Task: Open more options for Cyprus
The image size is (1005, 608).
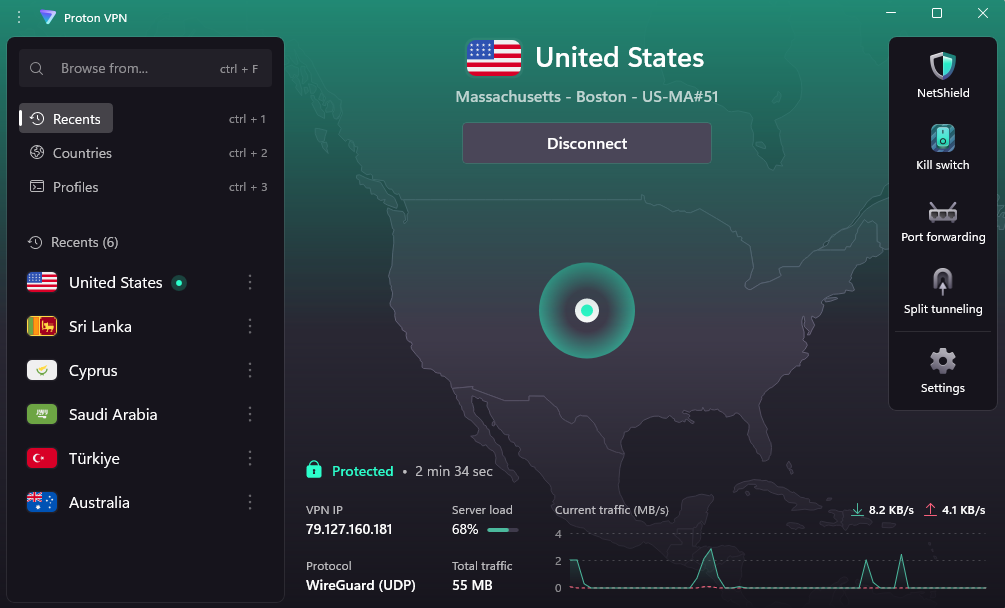Action: click(x=250, y=371)
